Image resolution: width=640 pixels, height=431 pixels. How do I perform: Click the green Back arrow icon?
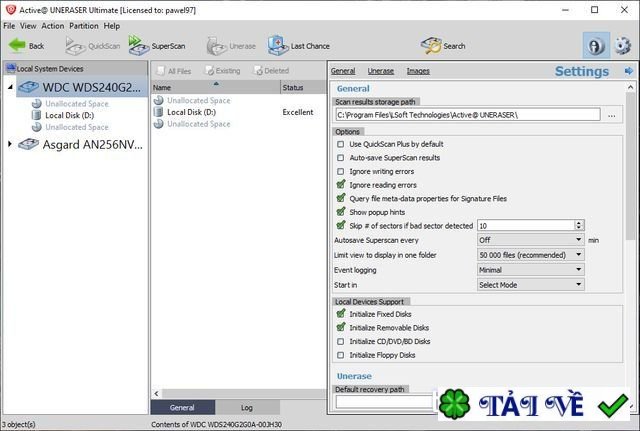[x=17, y=45]
